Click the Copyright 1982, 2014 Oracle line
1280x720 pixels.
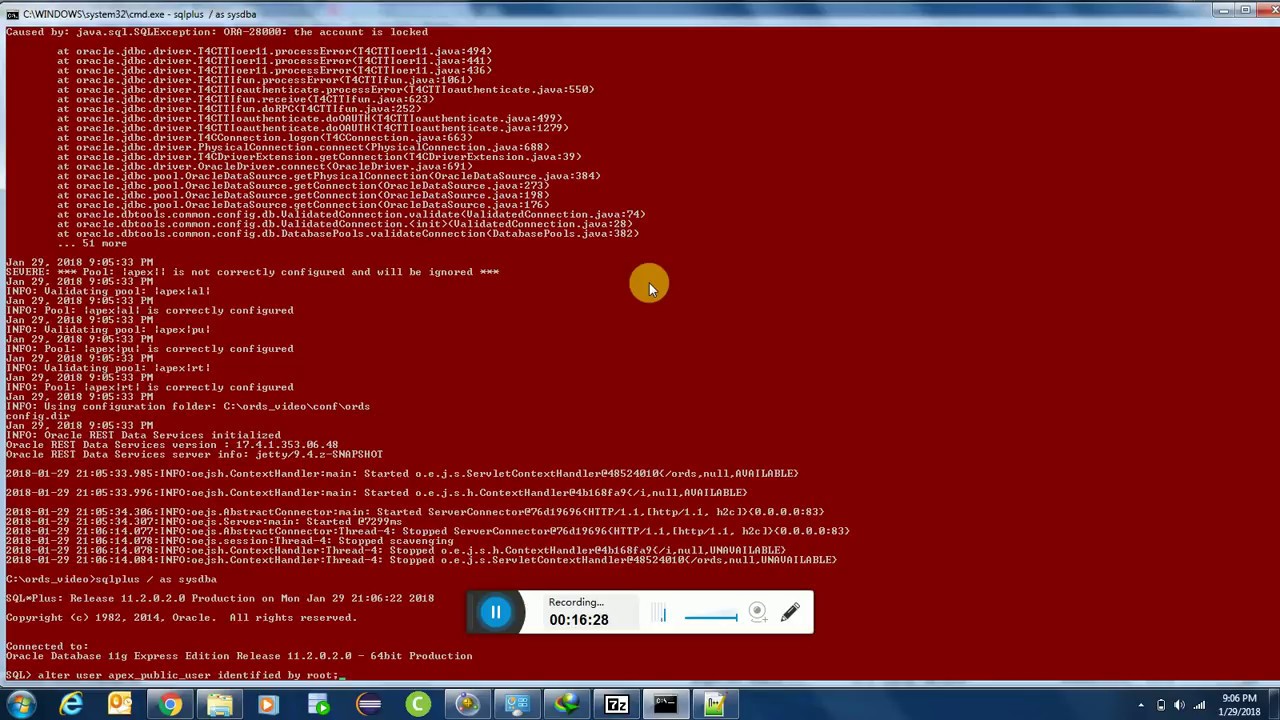181,617
